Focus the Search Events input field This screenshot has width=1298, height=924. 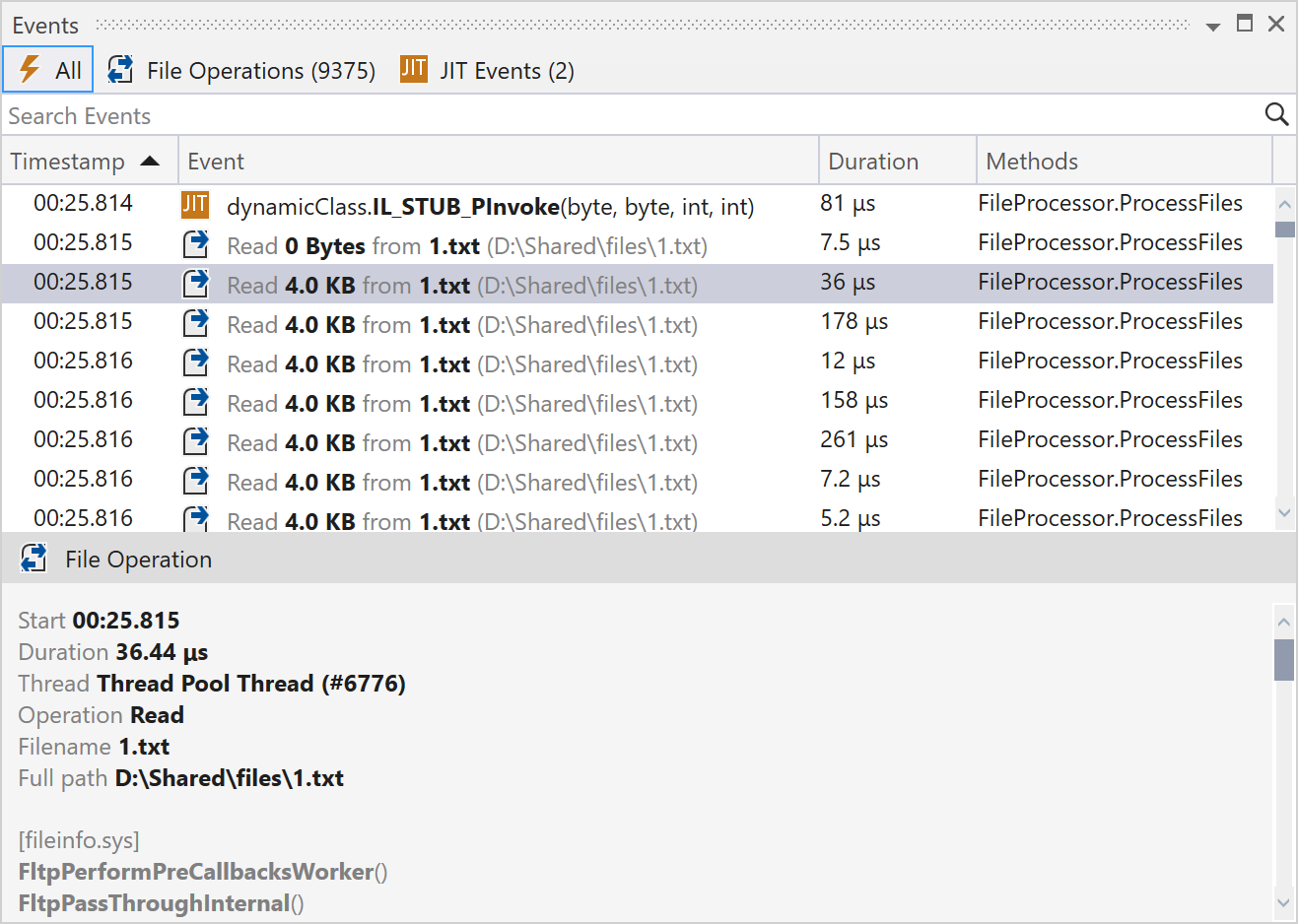[x=631, y=116]
